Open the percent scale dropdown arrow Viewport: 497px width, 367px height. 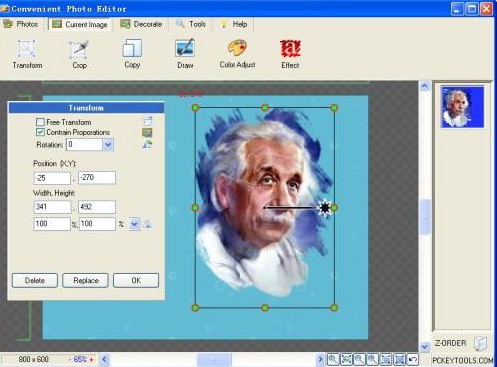tap(134, 224)
